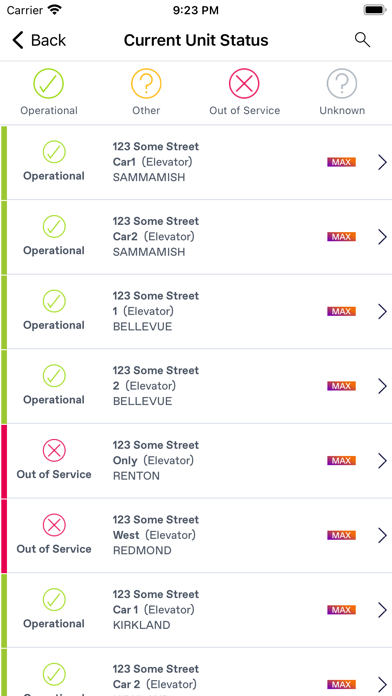Tap the Back arrow button
The width and height of the screenshot is (392, 696).
[x=39, y=40]
